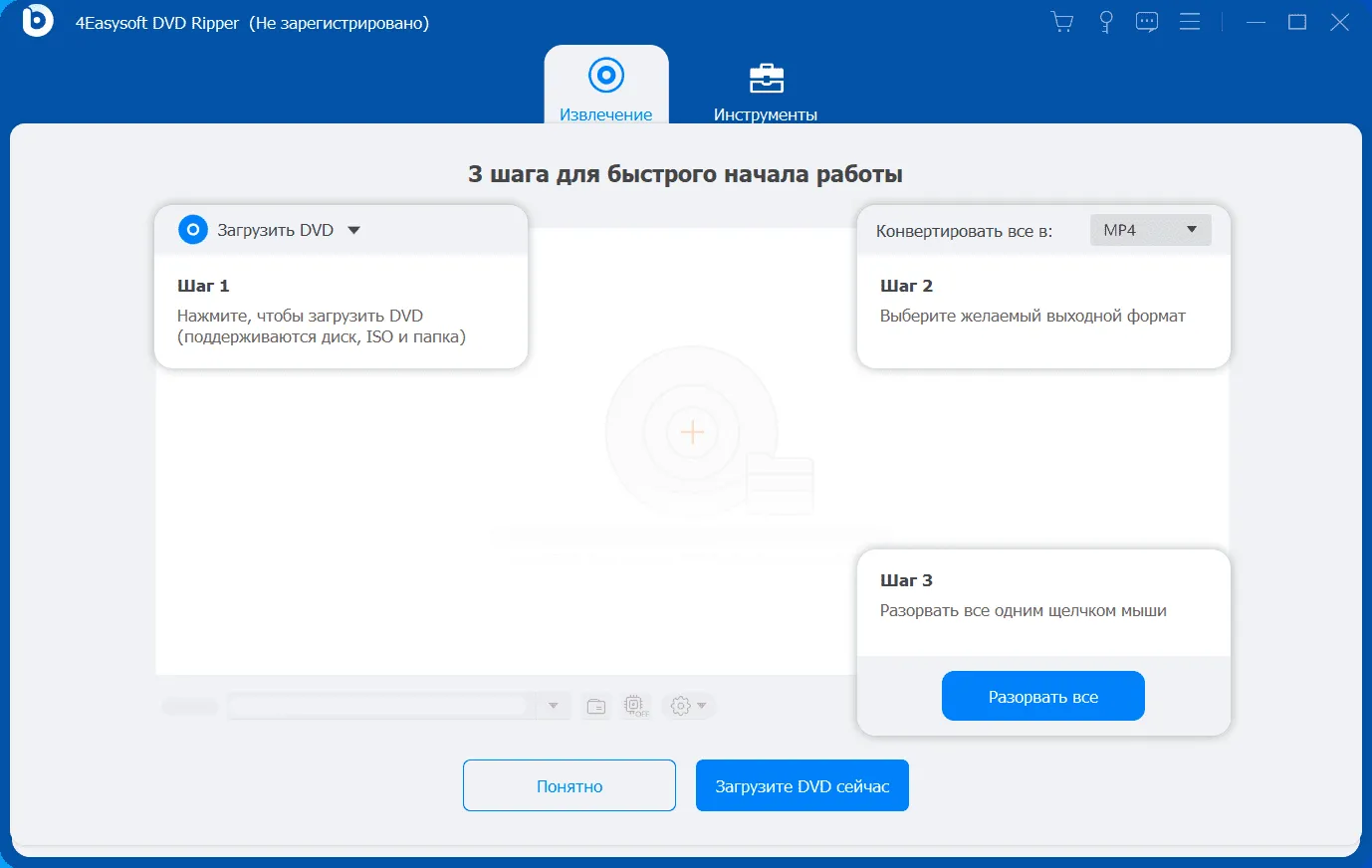This screenshot has width=1372, height=868.
Task: Open the MP4 output format dropdown
Action: [1150, 230]
